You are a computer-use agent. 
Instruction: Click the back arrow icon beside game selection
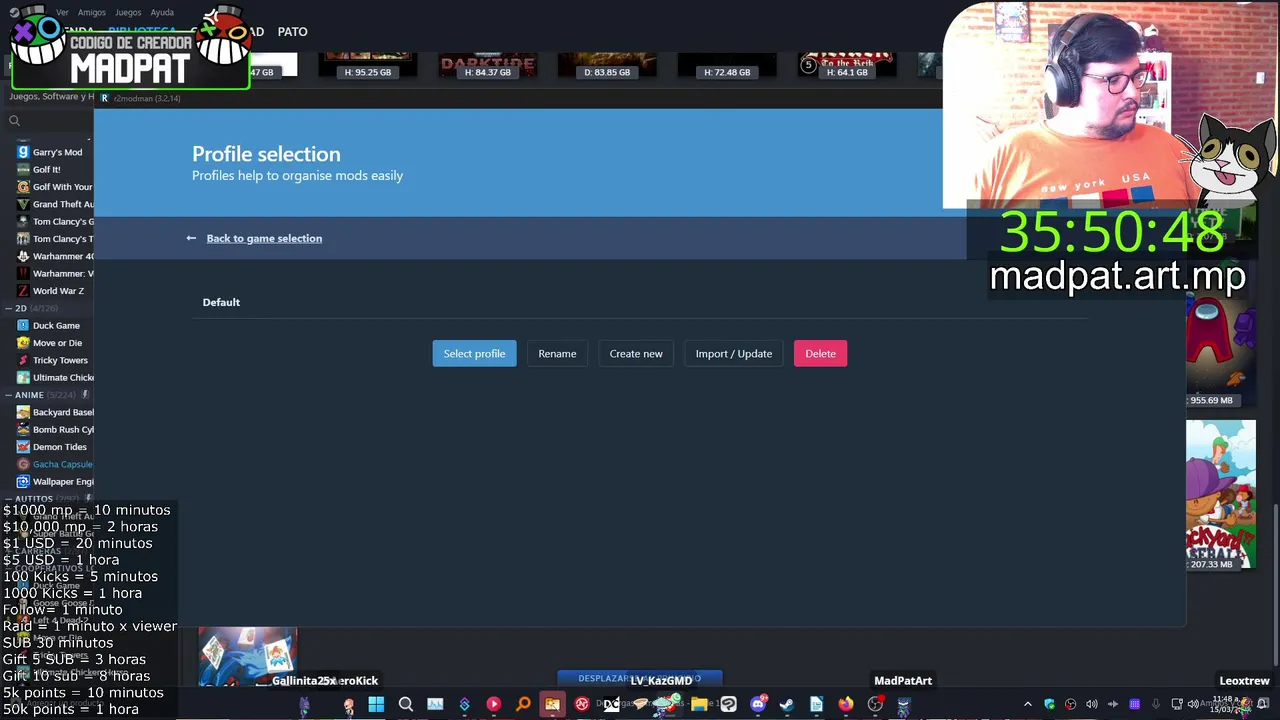click(x=191, y=238)
